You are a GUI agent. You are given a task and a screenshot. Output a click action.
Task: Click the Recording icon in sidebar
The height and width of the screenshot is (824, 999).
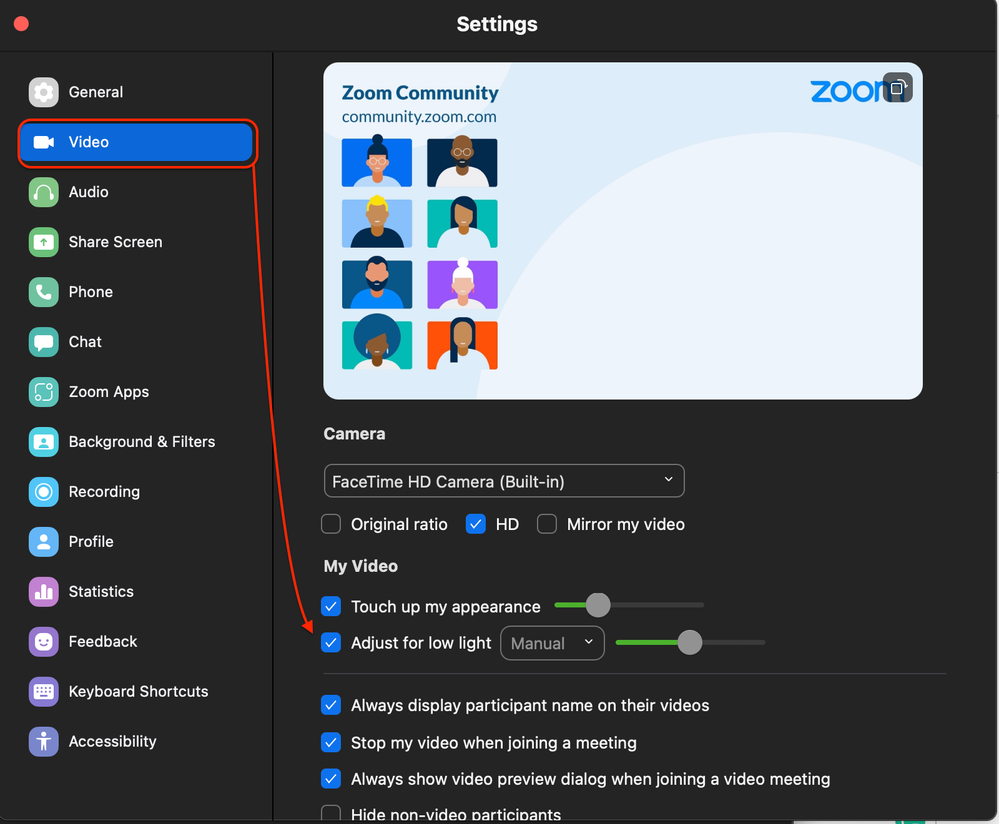(x=43, y=492)
